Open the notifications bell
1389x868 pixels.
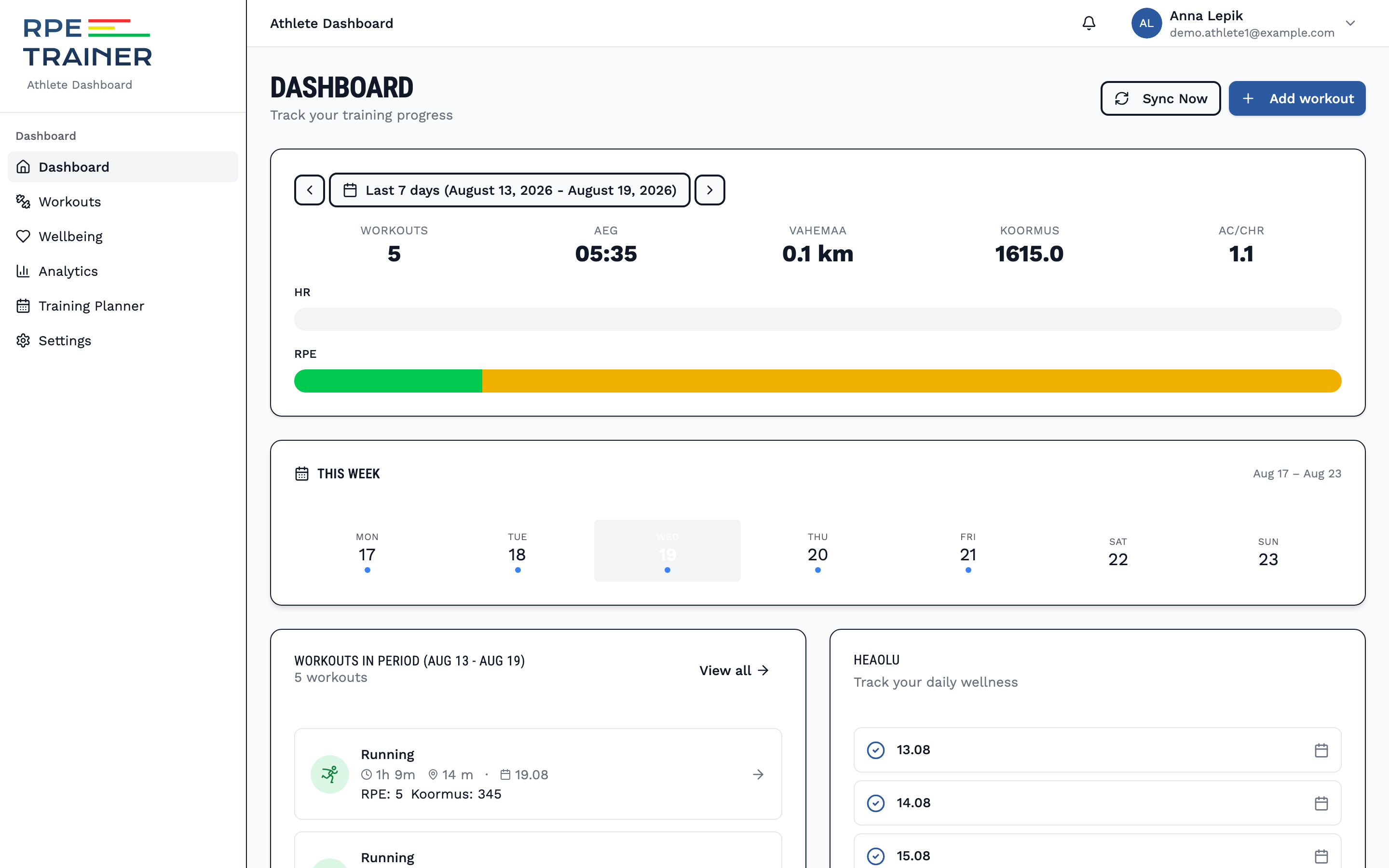pyautogui.click(x=1089, y=23)
